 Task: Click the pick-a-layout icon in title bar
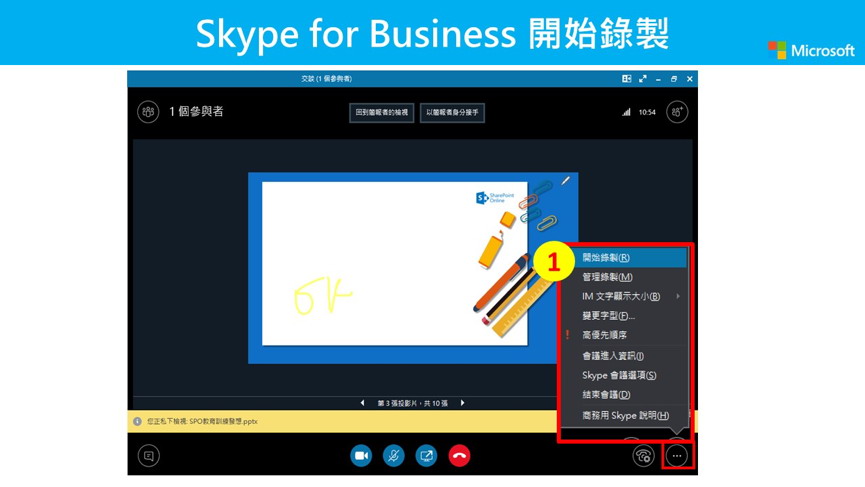(x=627, y=79)
